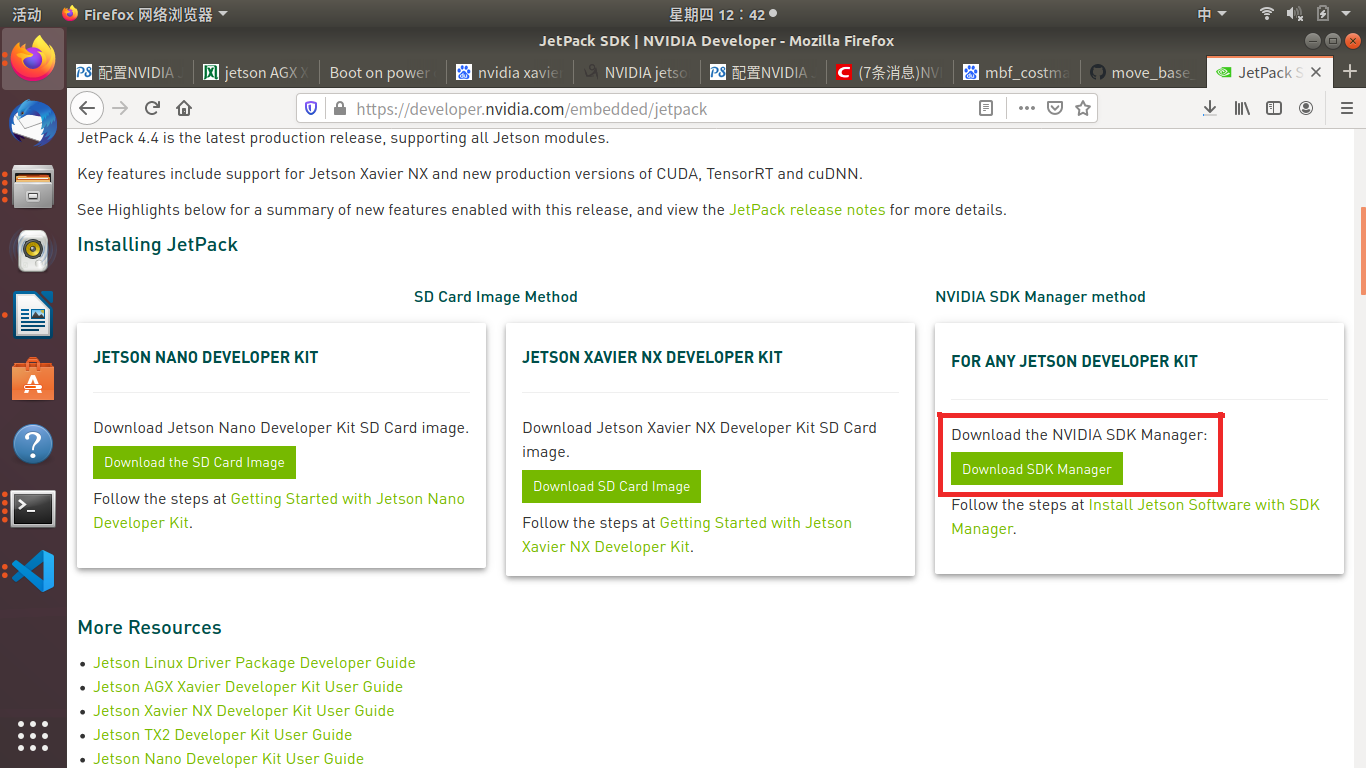Open Jetson Nano Developer Kit User Guide
1366x768 pixels.
point(228,759)
